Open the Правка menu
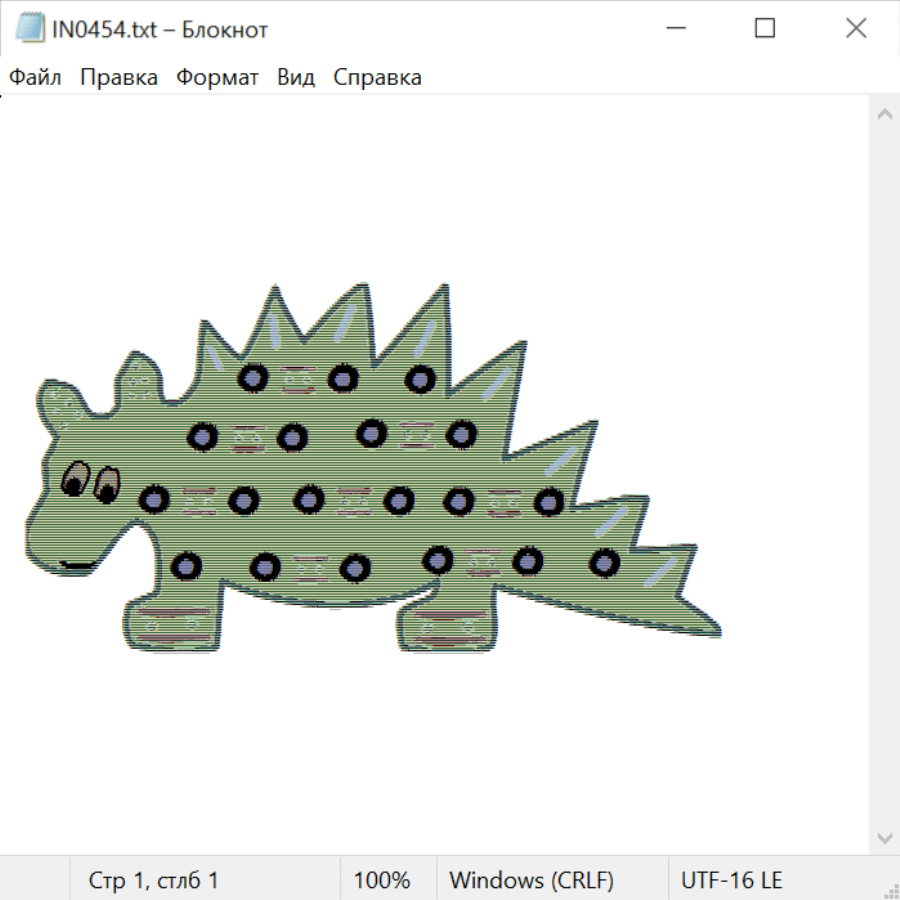 click(x=119, y=77)
